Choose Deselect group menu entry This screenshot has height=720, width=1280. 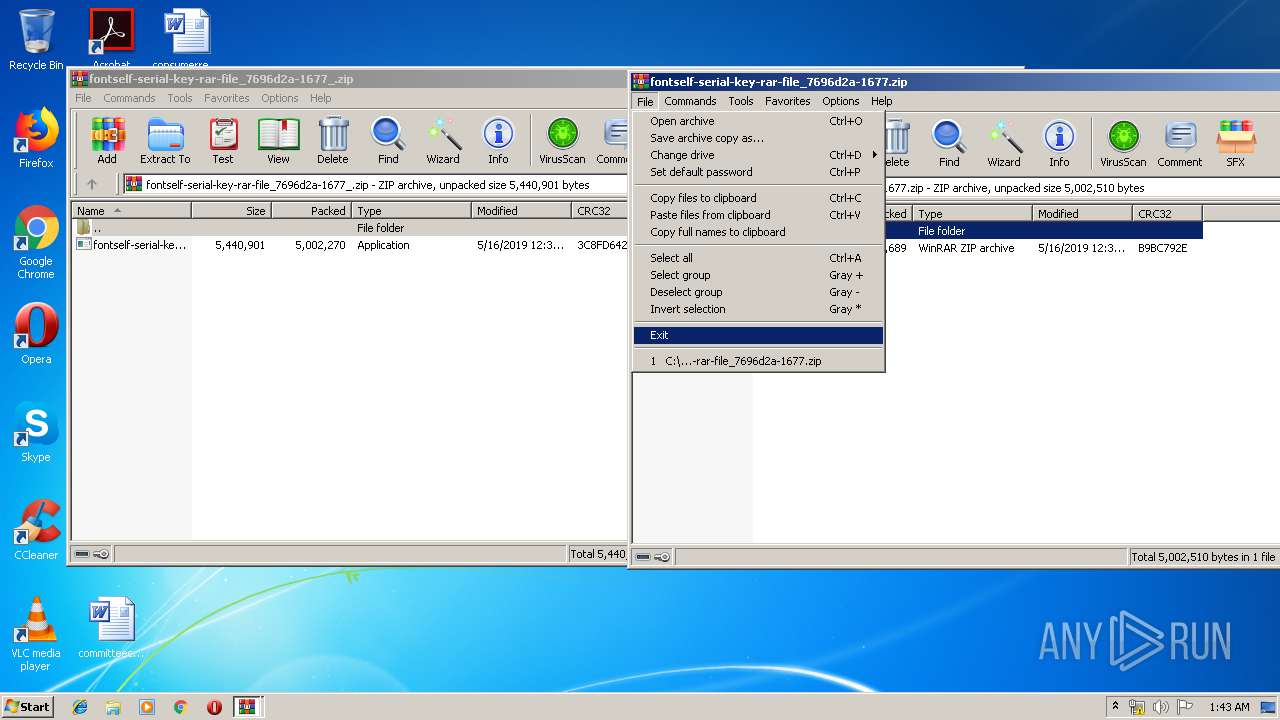click(x=759, y=292)
